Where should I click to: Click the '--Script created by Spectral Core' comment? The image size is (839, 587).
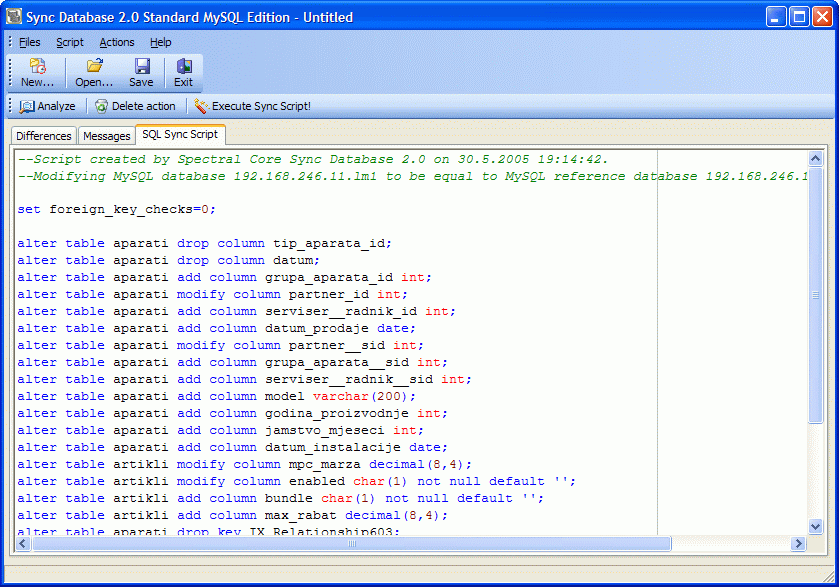pyautogui.click(x=312, y=159)
